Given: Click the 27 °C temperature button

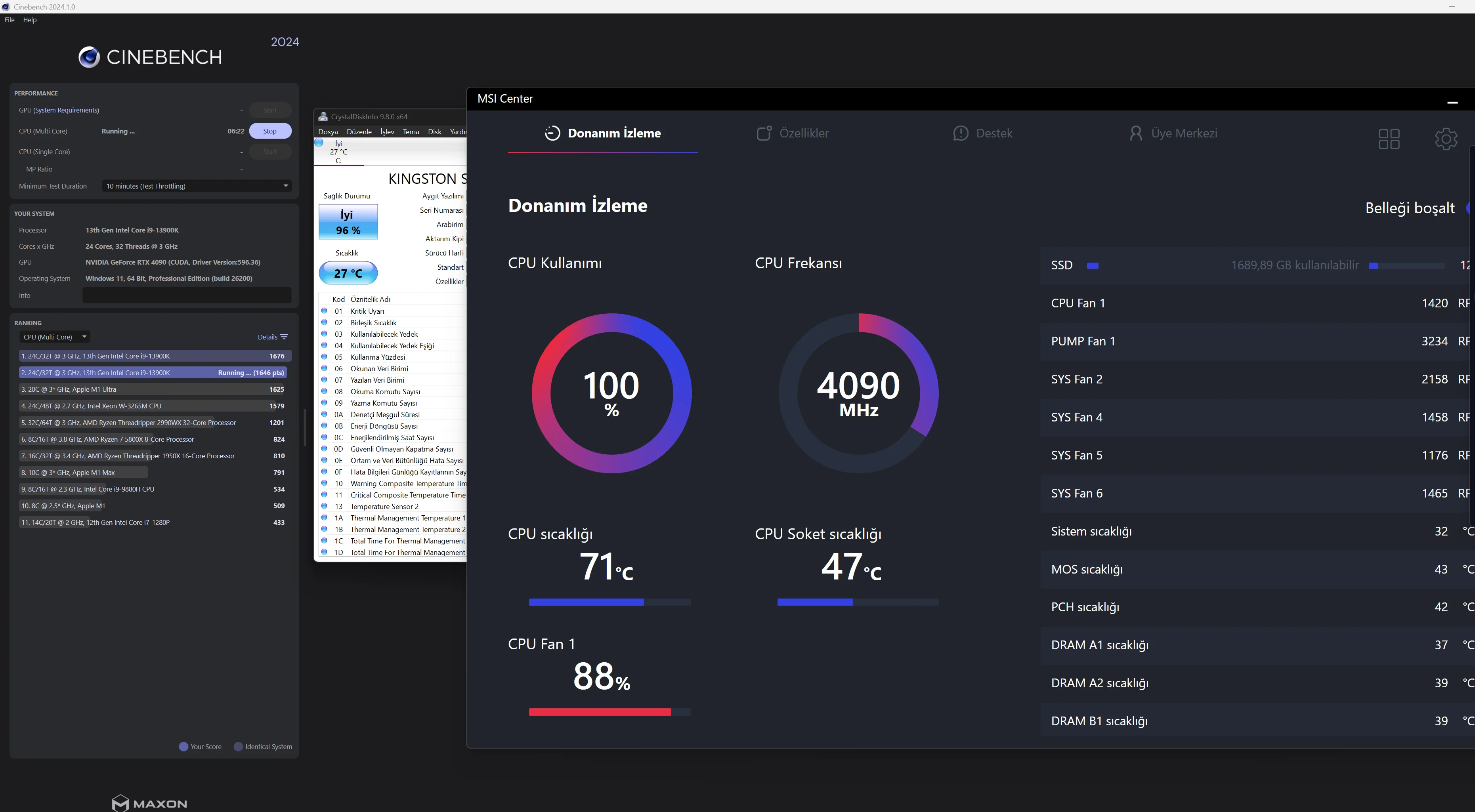Looking at the screenshot, I should coord(348,273).
